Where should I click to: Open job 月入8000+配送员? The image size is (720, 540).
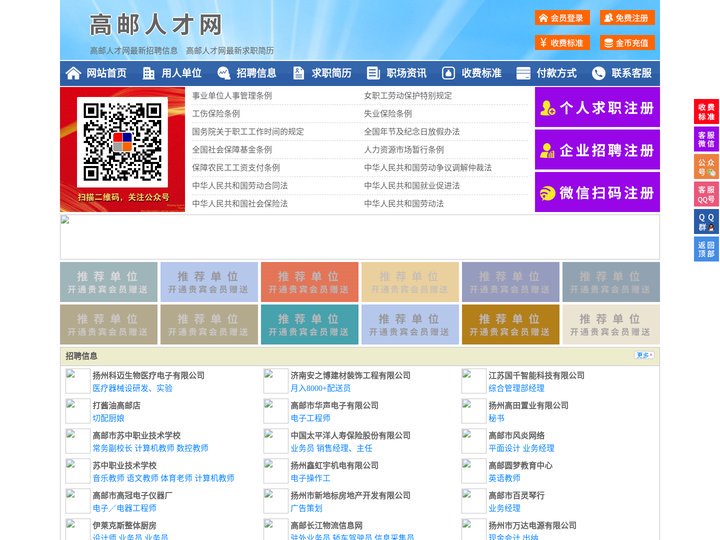tap(321, 388)
